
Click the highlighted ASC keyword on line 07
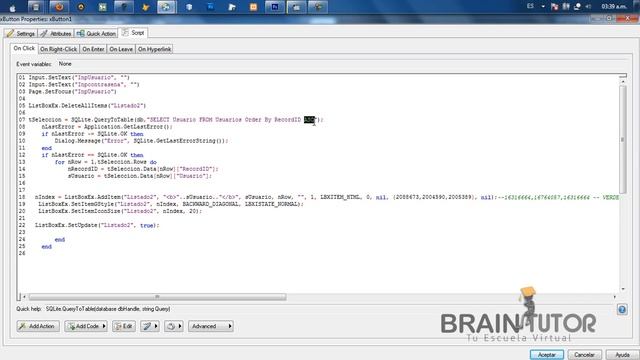(309, 120)
